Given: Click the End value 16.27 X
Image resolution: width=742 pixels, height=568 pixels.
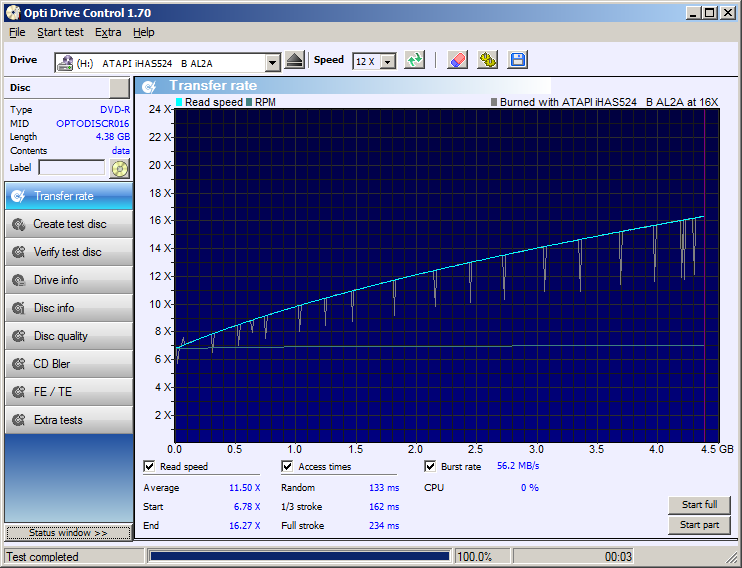Looking at the screenshot, I should coord(245,525).
